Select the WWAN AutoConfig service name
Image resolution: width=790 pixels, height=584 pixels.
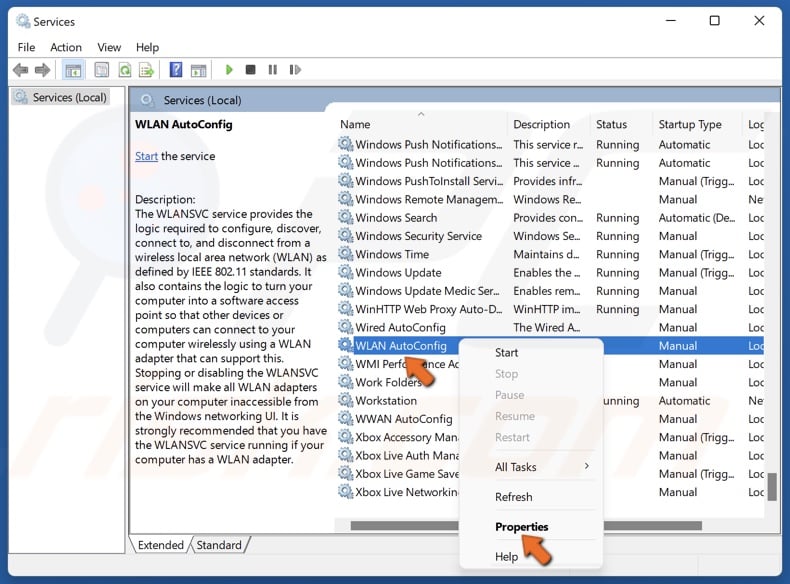[404, 419]
